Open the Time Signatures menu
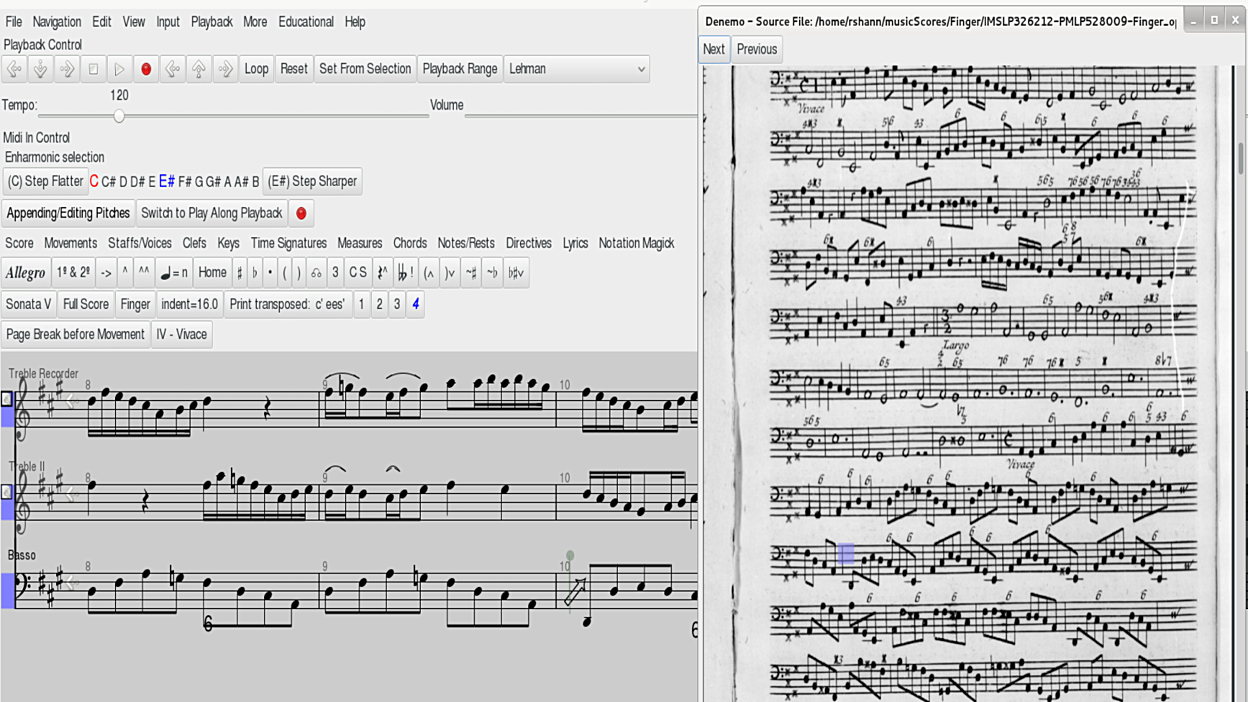This screenshot has width=1248, height=702. coord(288,243)
